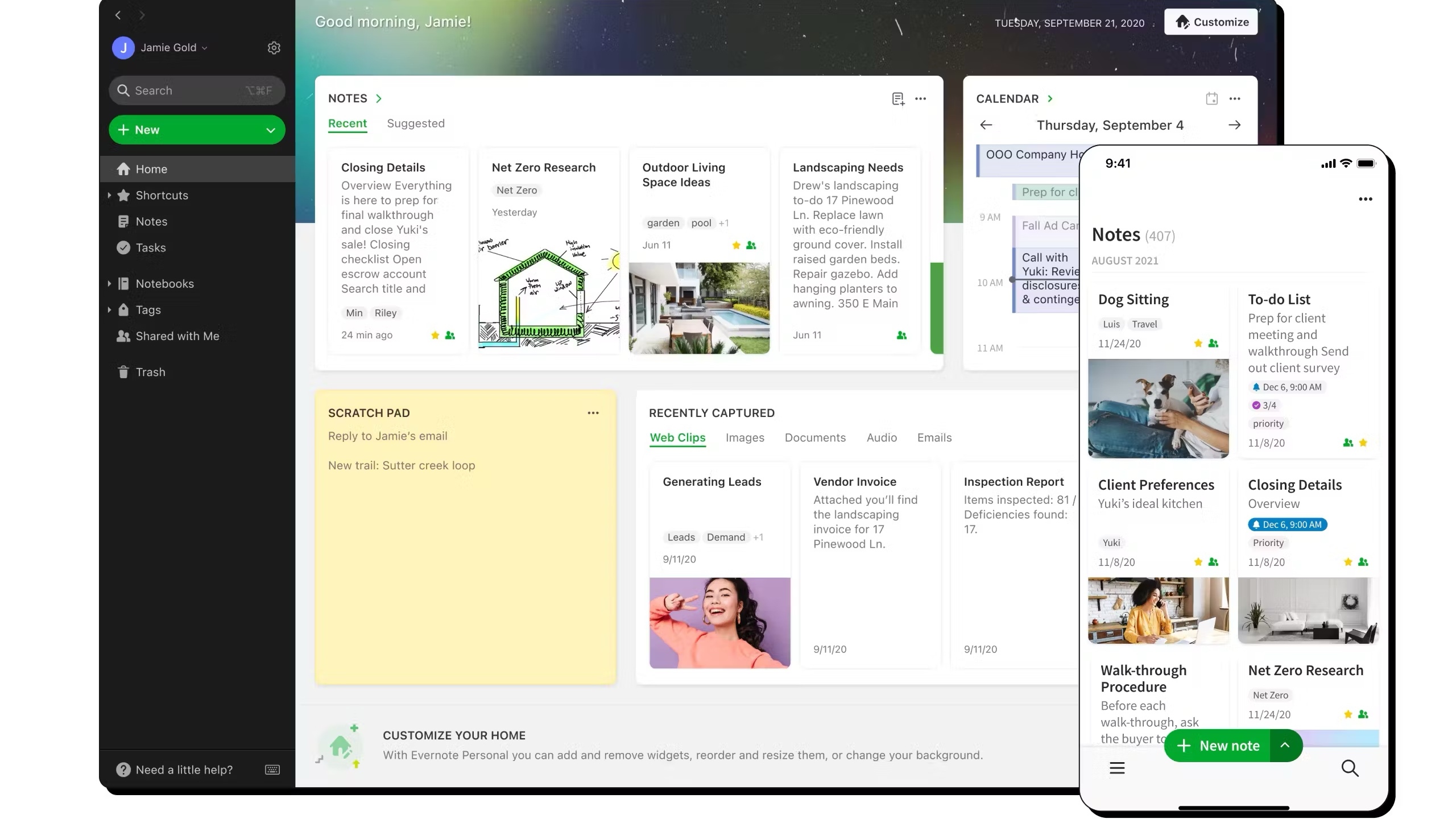Open Tasks in the sidebar
Screen dimensions: 1456x819
197,247
